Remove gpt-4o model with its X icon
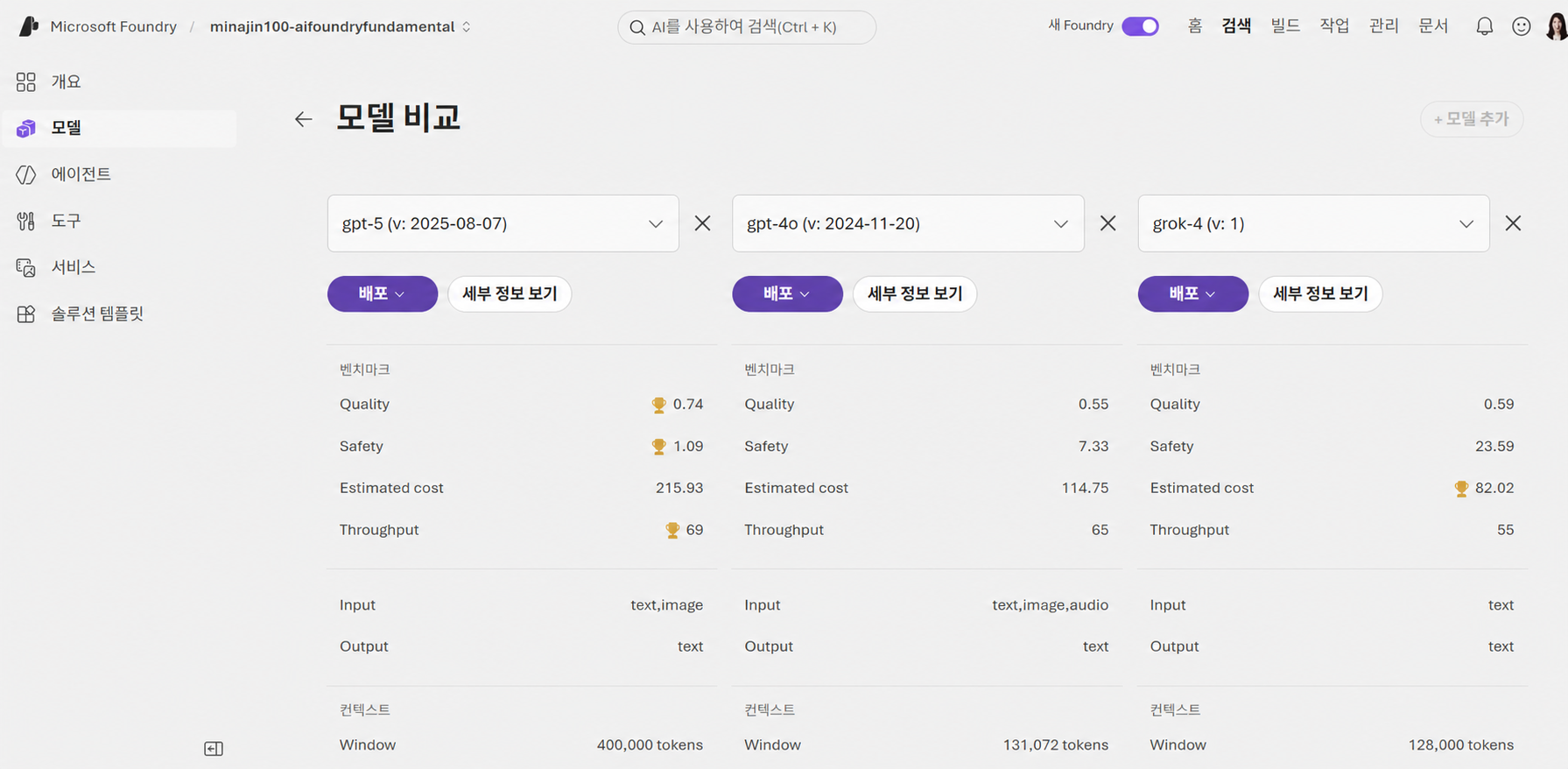Screen dimensions: 1568x769 pyautogui.click(x=1107, y=223)
